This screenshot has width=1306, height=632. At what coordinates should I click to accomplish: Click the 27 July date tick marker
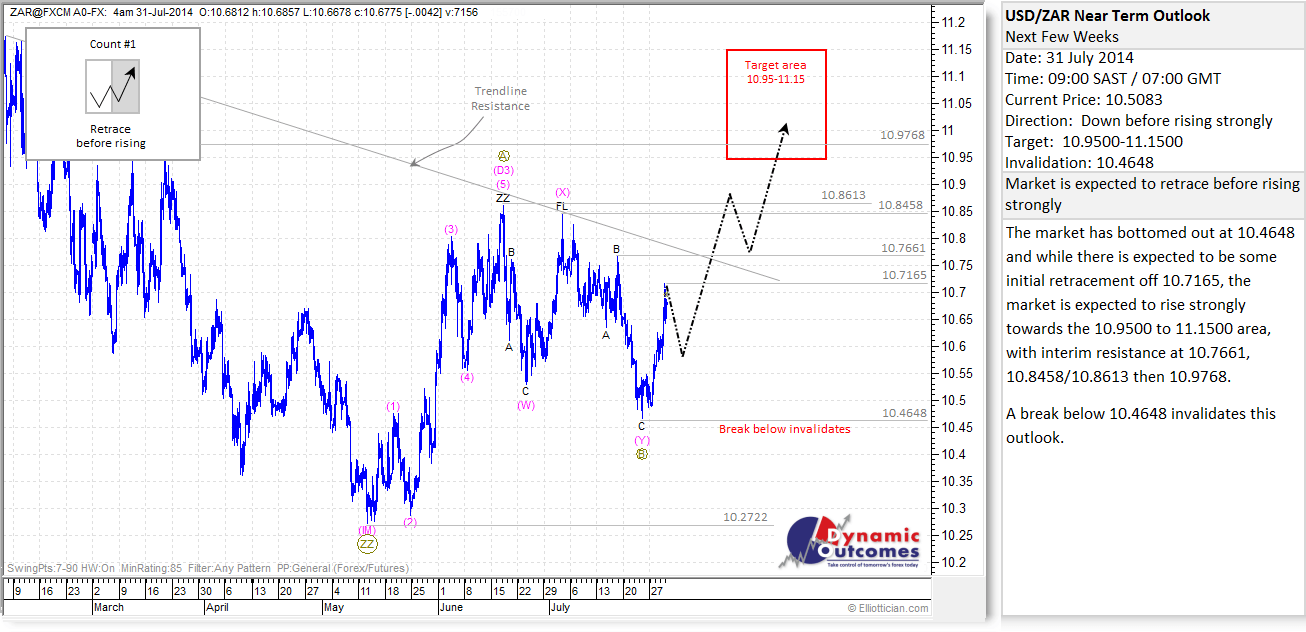point(657,591)
